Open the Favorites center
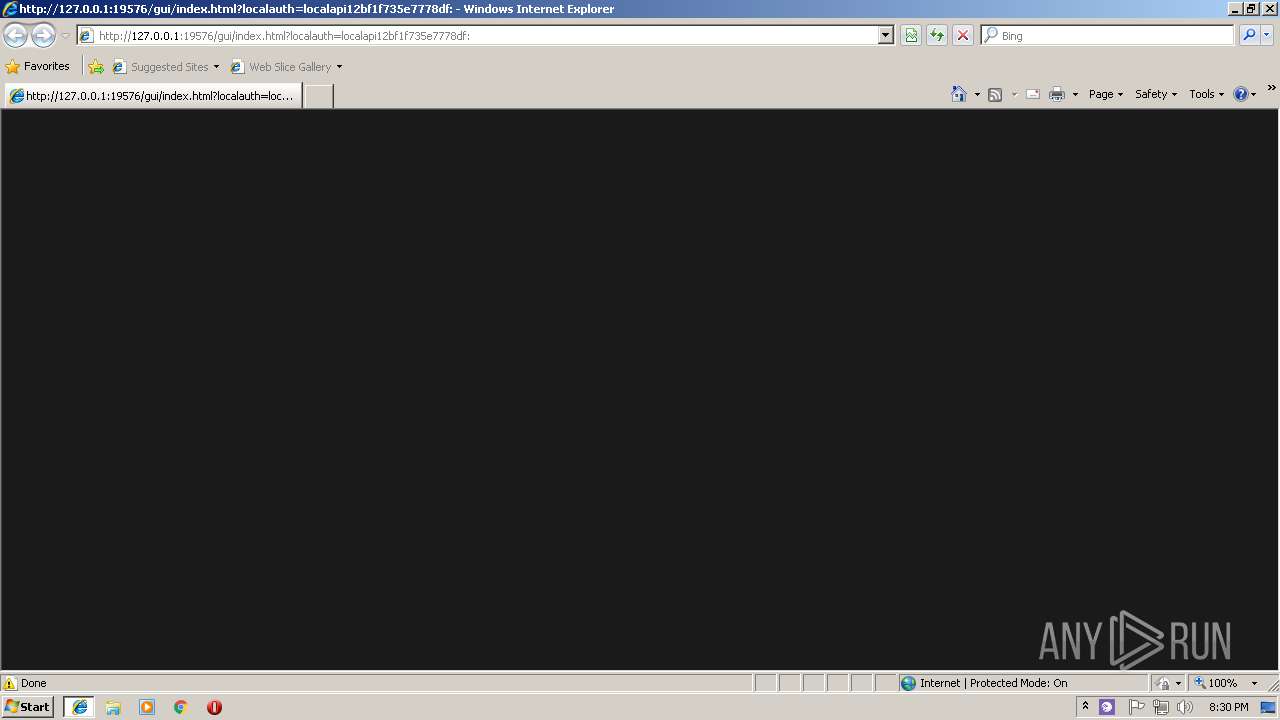 click(38, 66)
